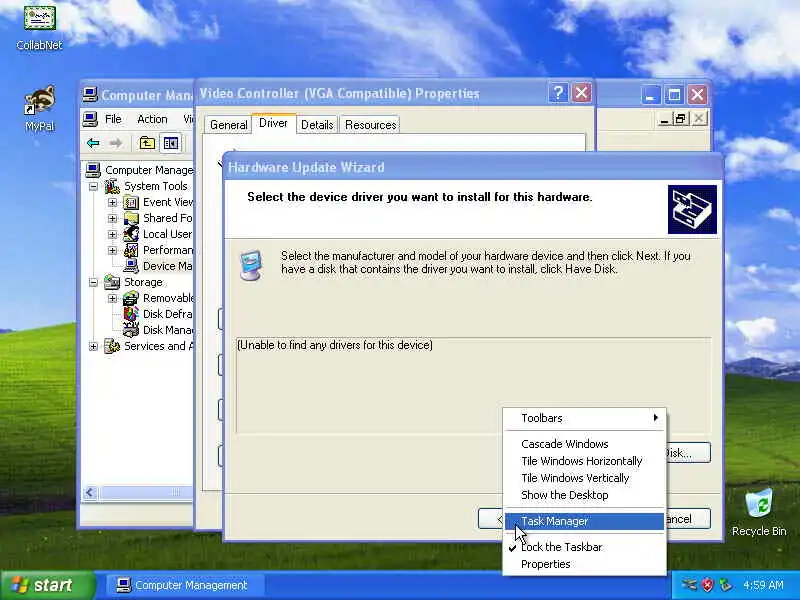Click the network connection tray icon
Image resolution: width=800 pixels, height=600 pixels.
point(689,585)
